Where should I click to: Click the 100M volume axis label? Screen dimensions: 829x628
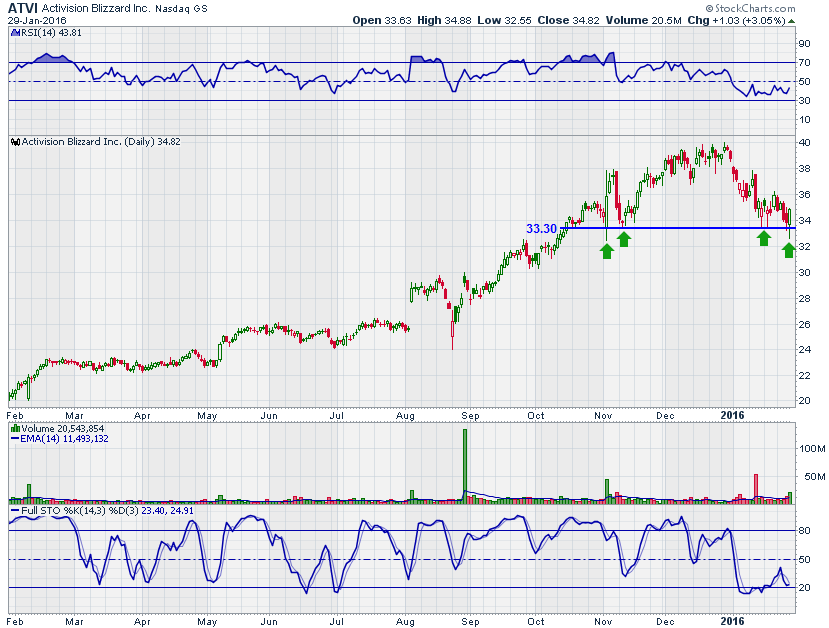[x=812, y=449]
